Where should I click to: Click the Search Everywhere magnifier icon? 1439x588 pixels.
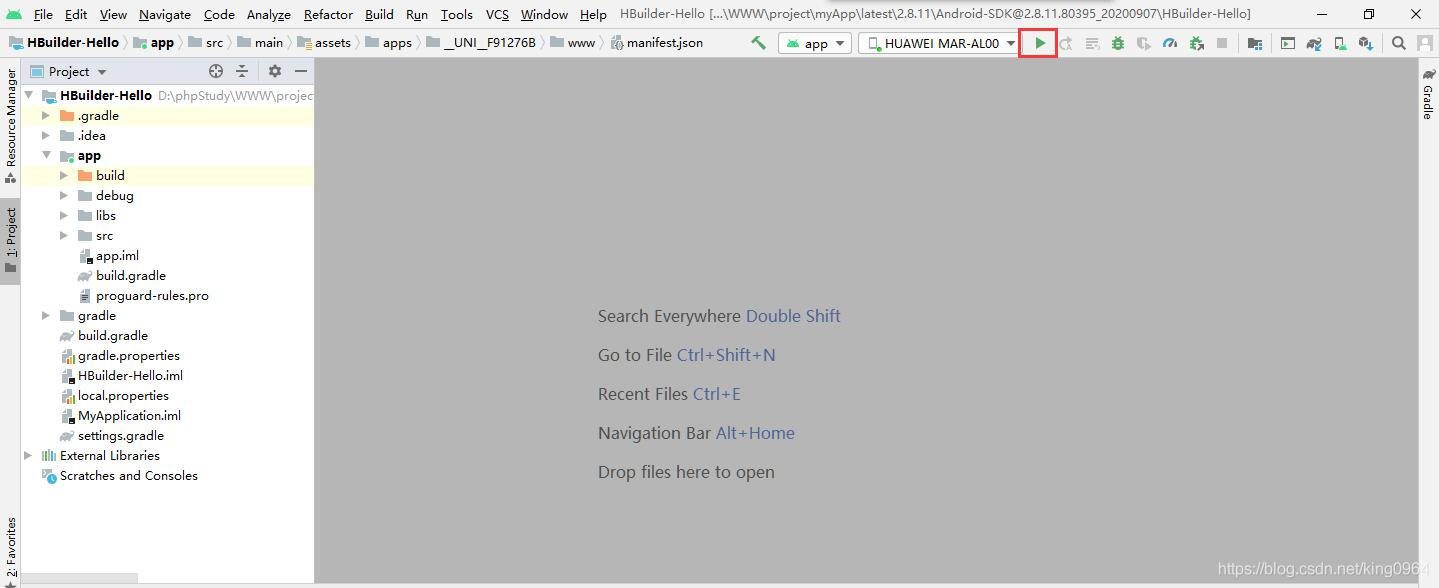point(1399,43)
